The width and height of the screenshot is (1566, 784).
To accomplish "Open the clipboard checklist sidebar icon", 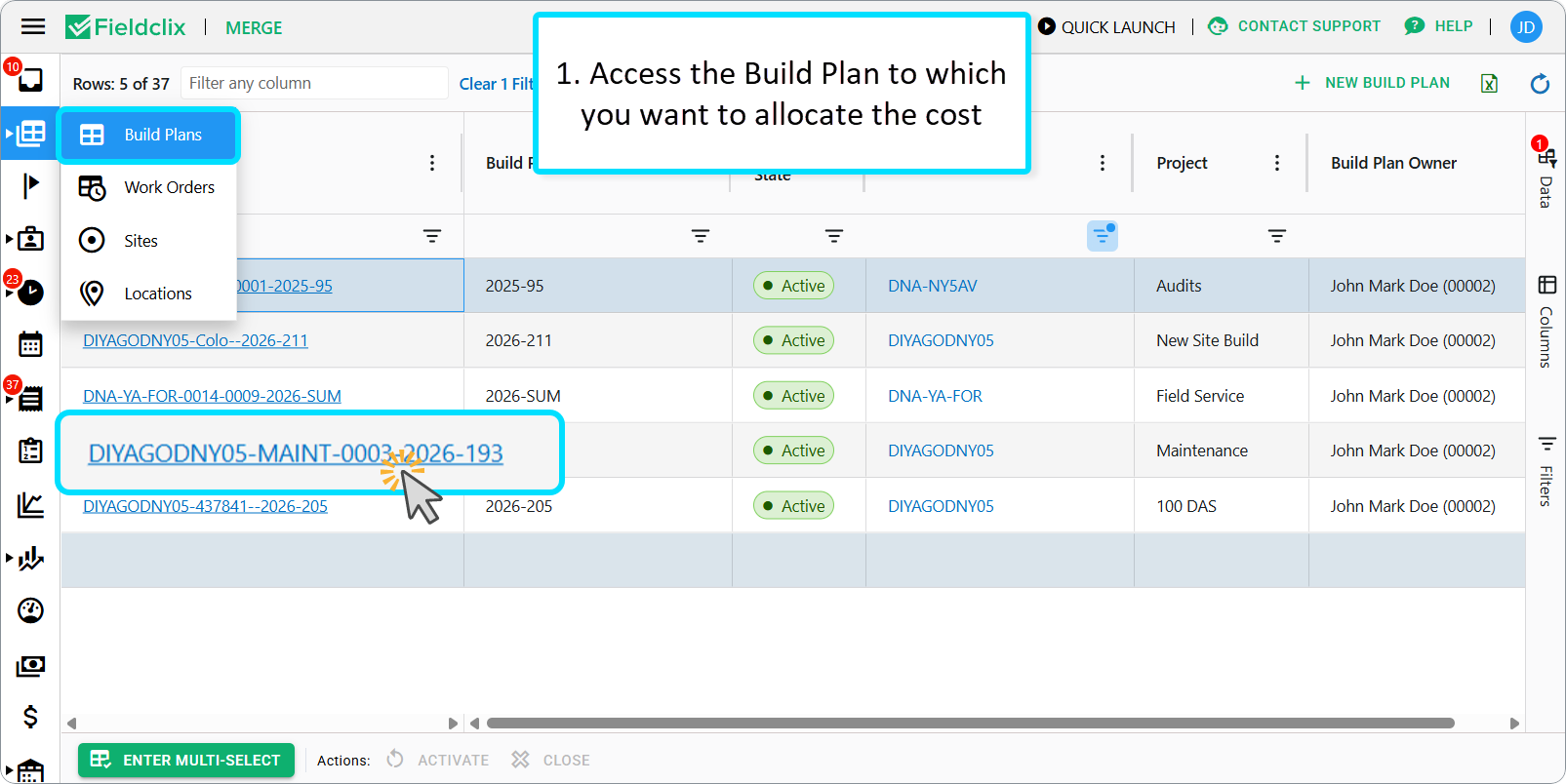I will coord(31,451).
